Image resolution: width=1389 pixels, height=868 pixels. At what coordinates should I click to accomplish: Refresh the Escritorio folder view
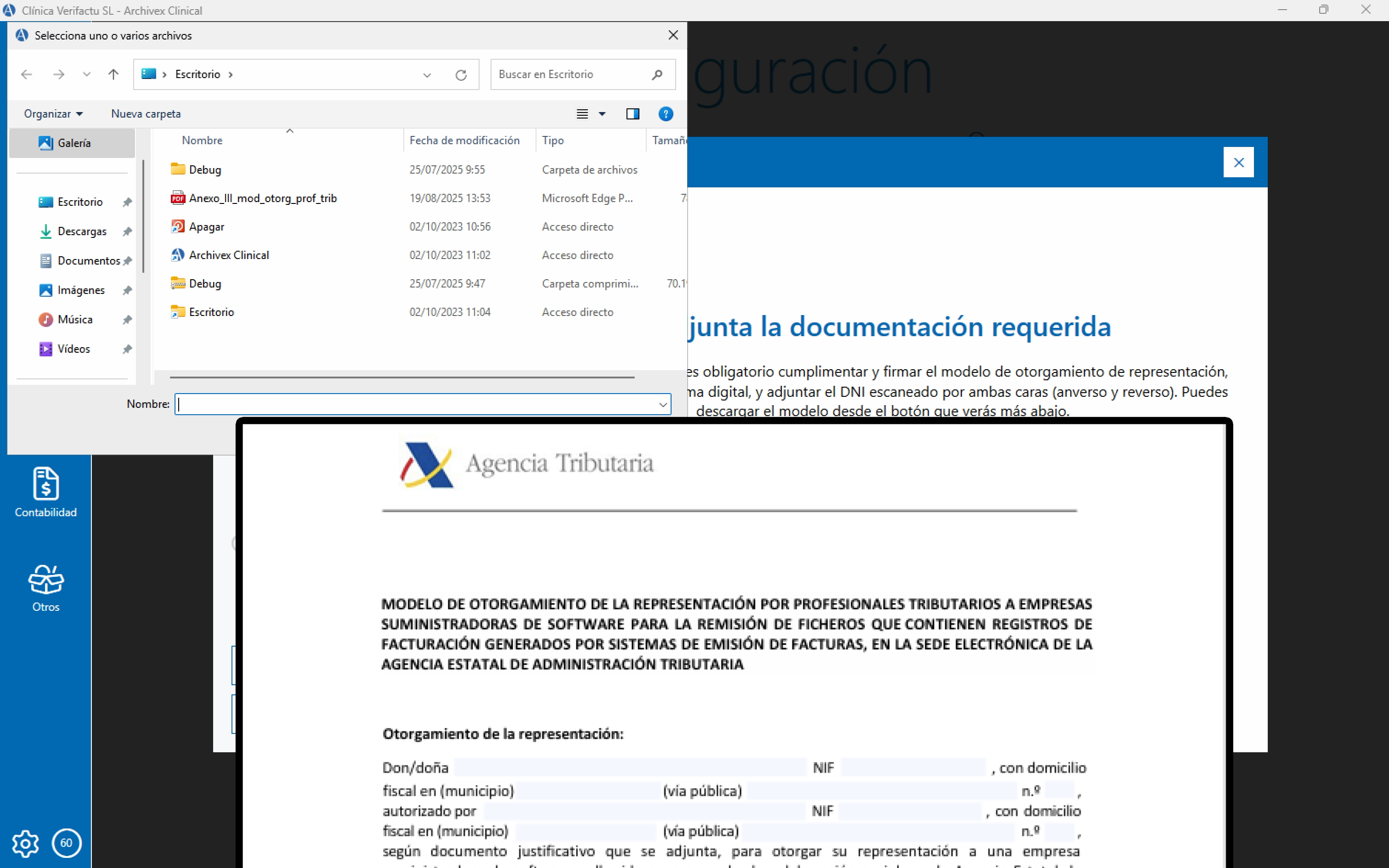462,74
